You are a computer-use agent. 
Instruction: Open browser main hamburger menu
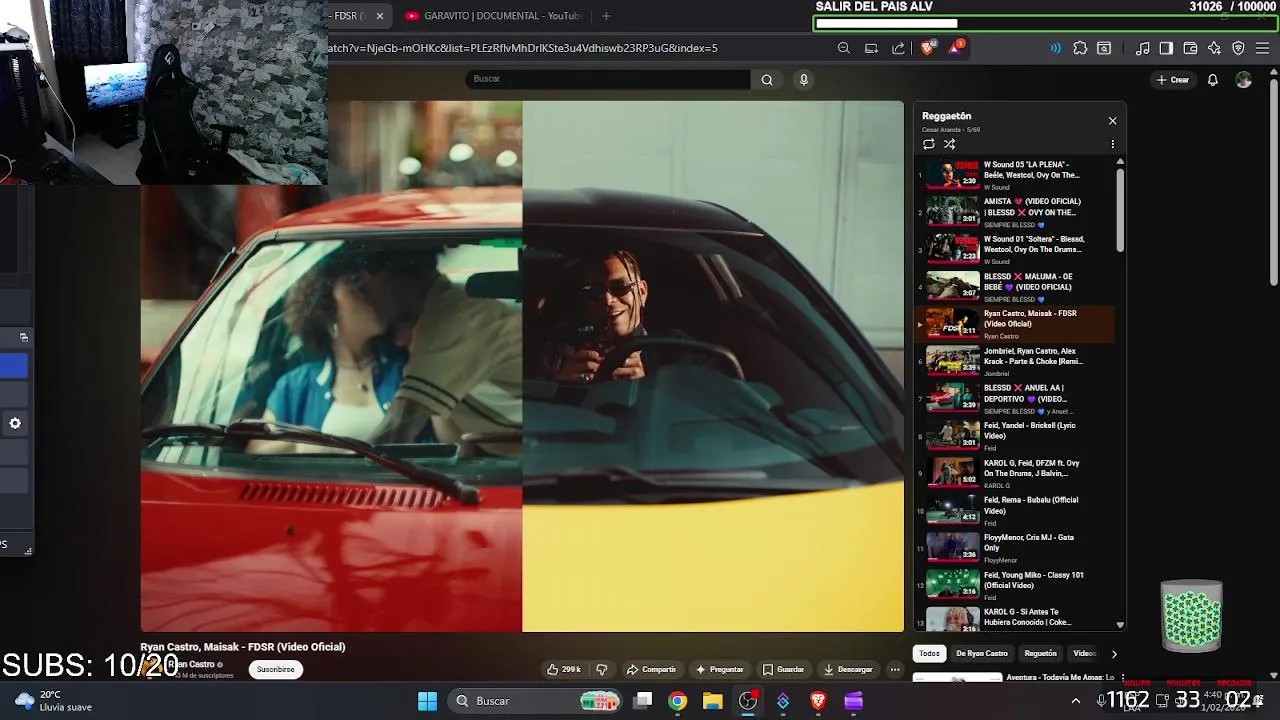1262,48
